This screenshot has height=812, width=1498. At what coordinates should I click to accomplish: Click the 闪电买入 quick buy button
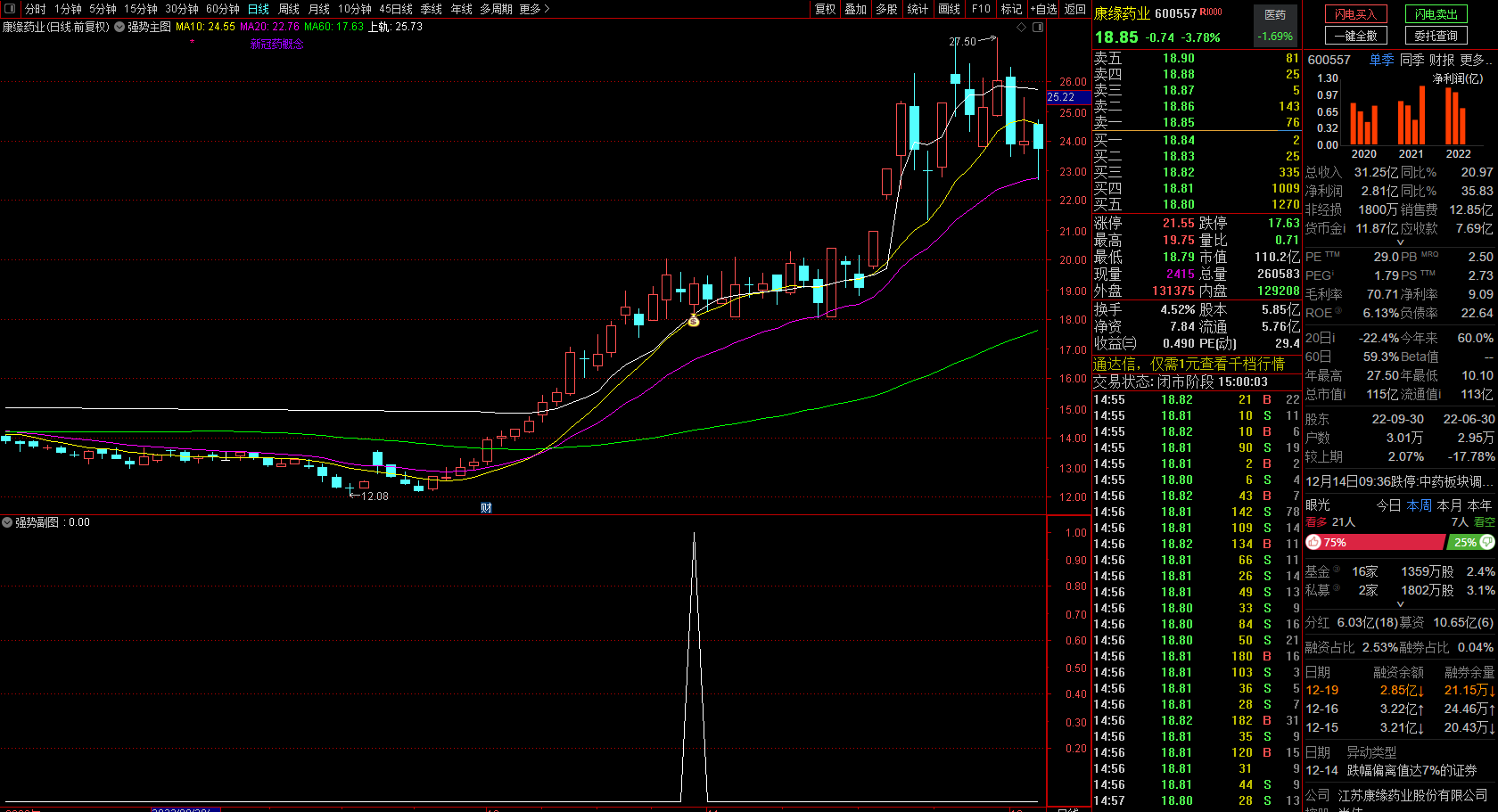[x=1355, y=14]
